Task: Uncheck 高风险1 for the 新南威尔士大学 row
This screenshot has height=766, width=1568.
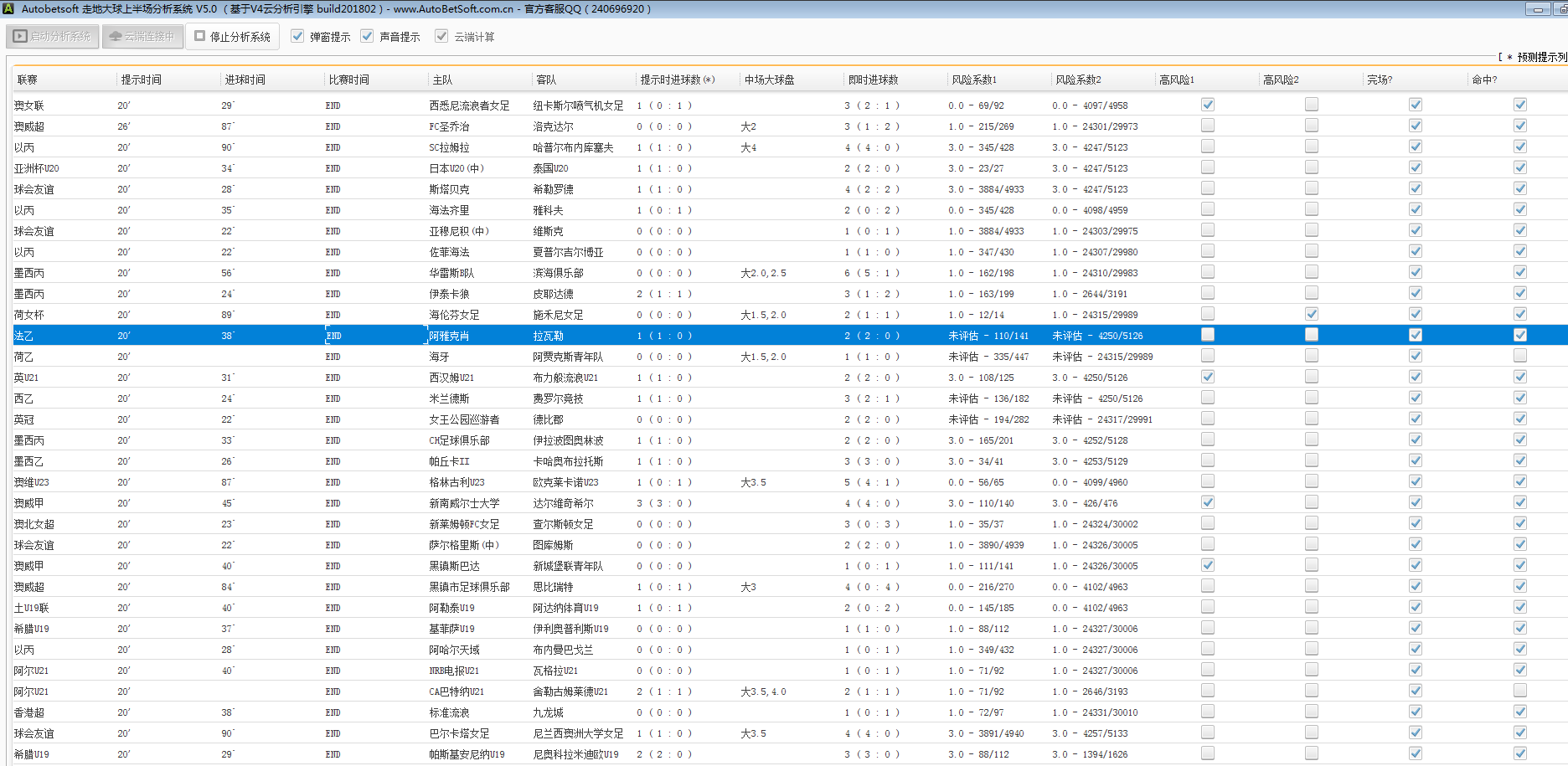Action: (x=1207, y=502)
